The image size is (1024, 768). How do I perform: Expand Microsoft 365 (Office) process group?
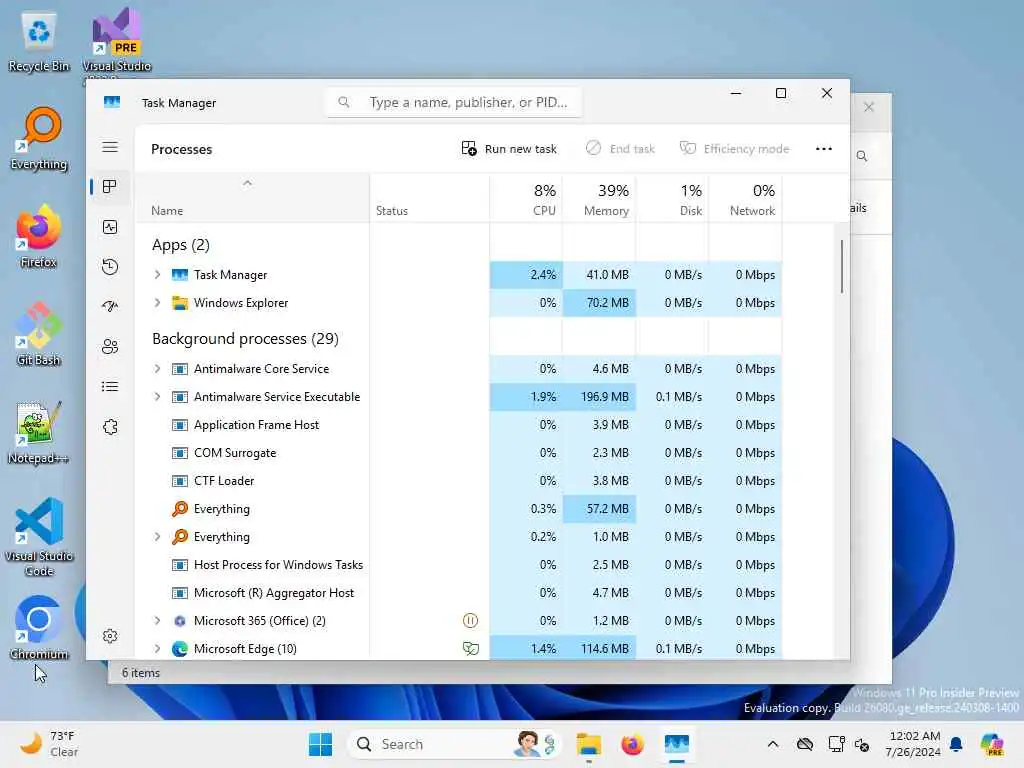[x=157, y=620]
